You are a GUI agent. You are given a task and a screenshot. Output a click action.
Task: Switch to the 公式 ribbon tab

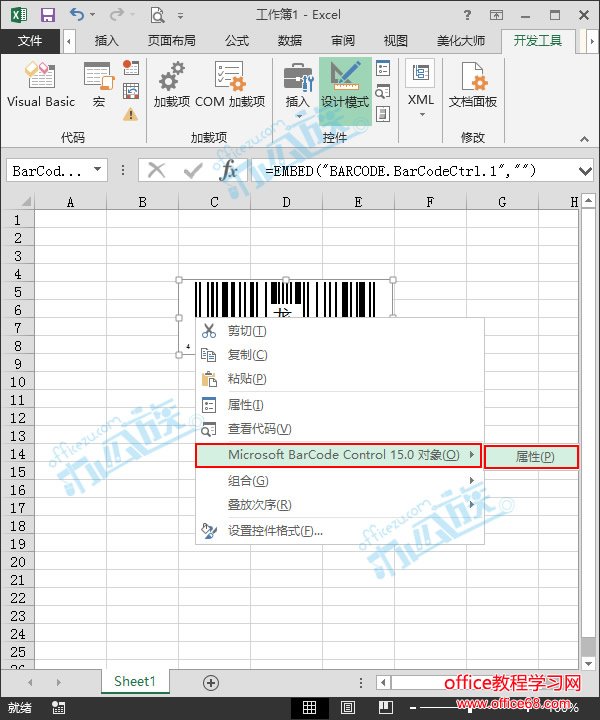(237, 41)
